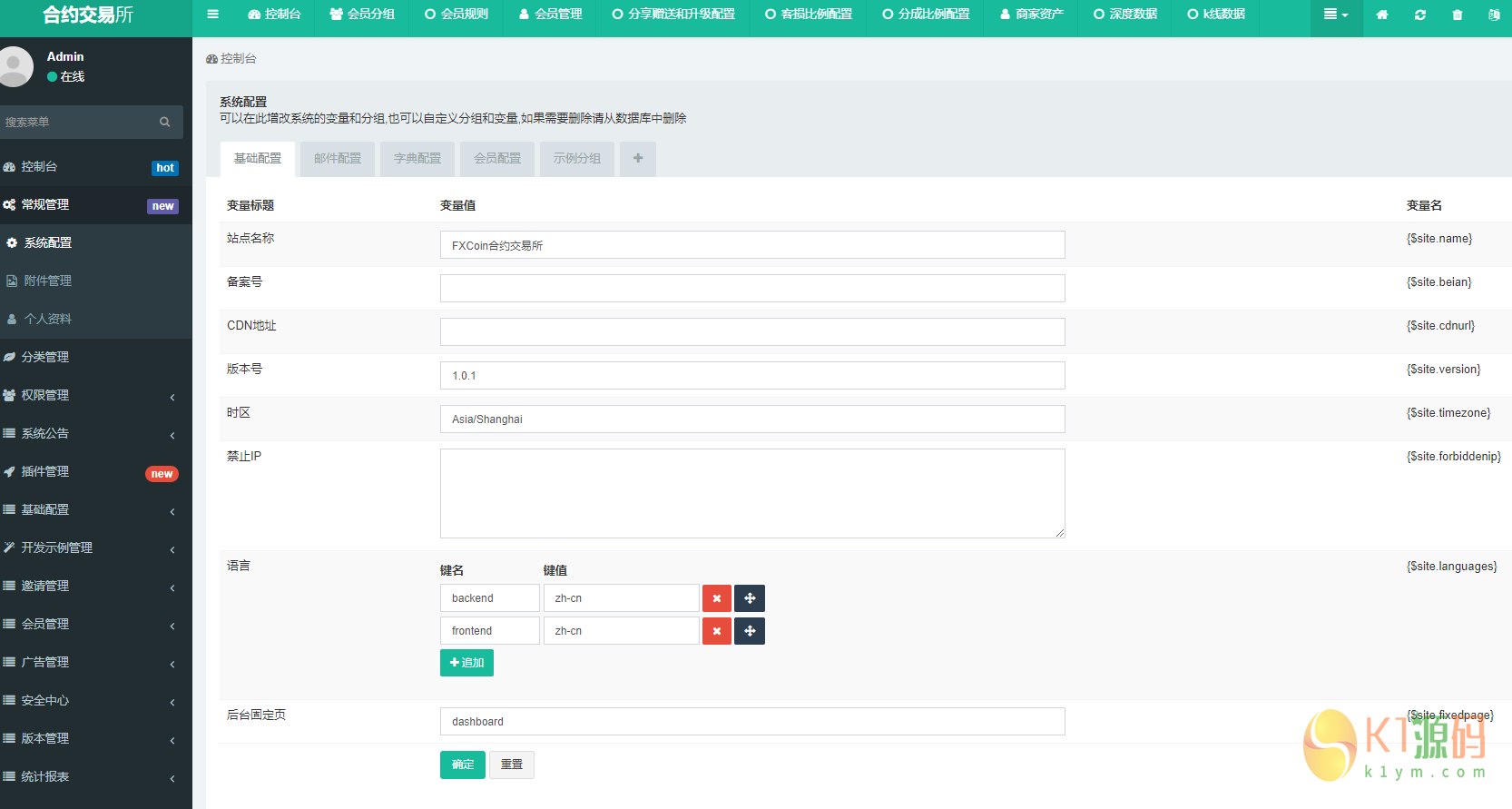Expand the 安全中心 menu chevron
This screenshot has width=1512, height=809.
click(172, 702)
